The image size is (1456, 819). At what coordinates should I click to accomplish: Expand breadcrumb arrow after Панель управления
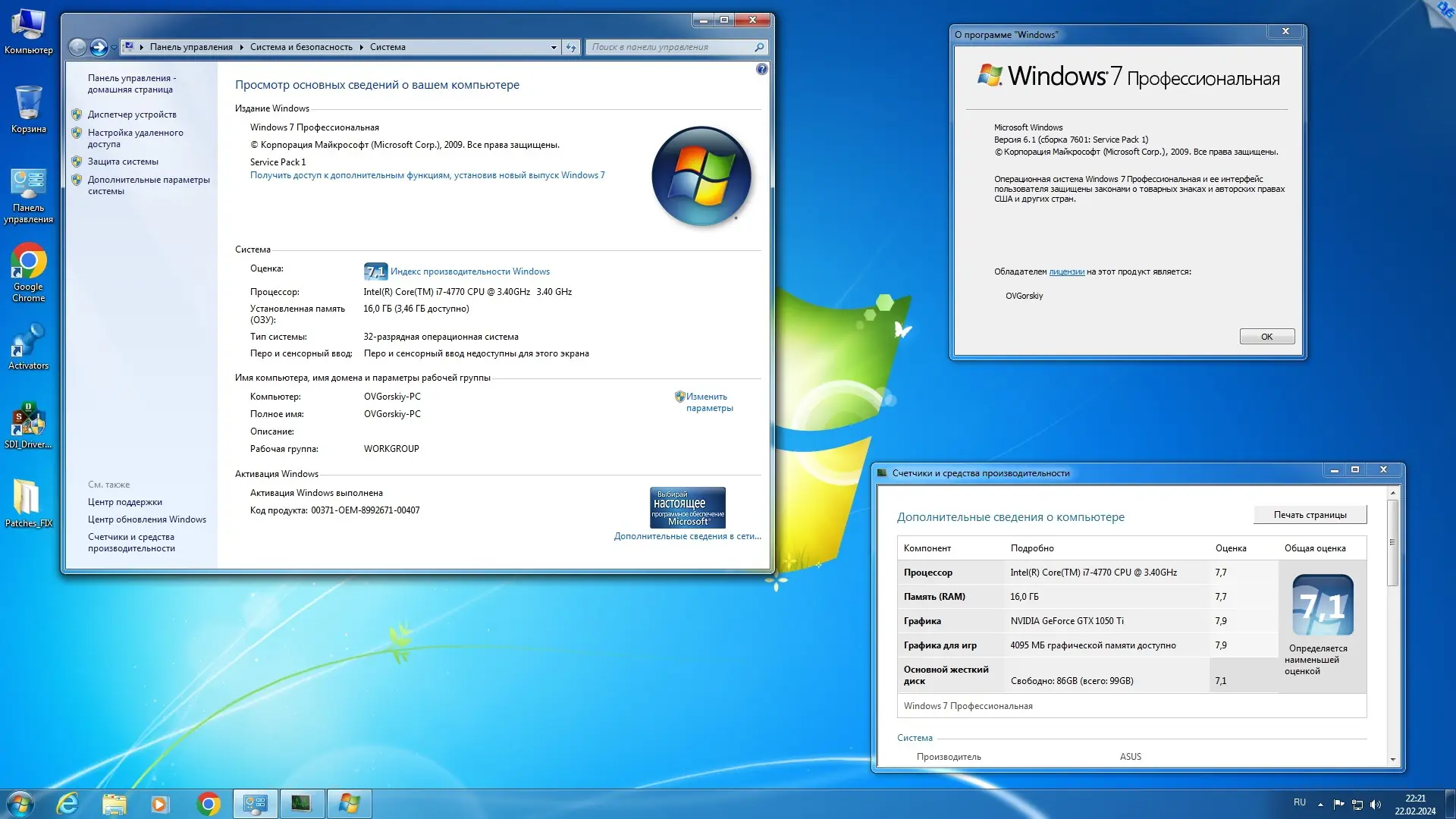(x=241, y=47)
